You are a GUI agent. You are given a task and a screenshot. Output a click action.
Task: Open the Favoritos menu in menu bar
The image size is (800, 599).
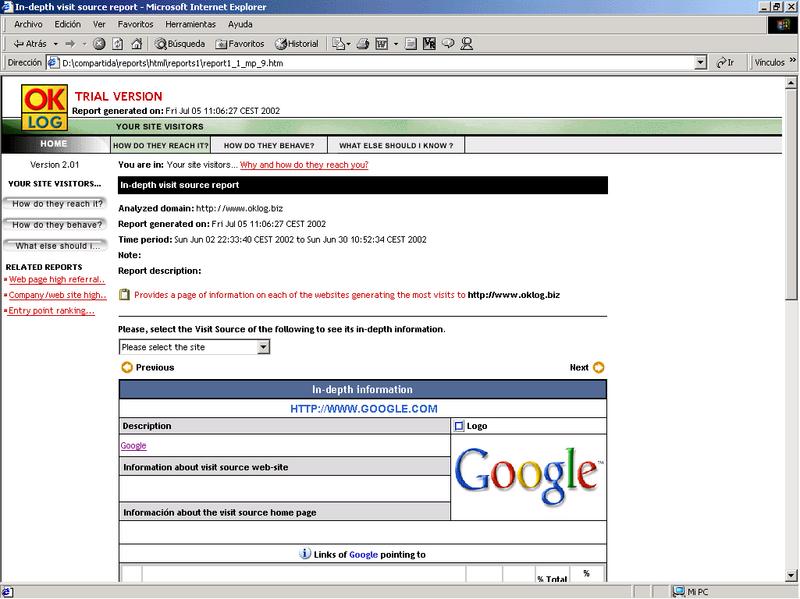click(135, 24)
